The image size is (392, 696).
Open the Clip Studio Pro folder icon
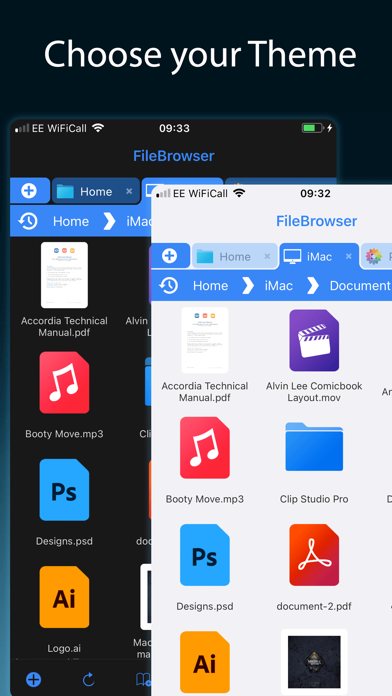(314, 447)
